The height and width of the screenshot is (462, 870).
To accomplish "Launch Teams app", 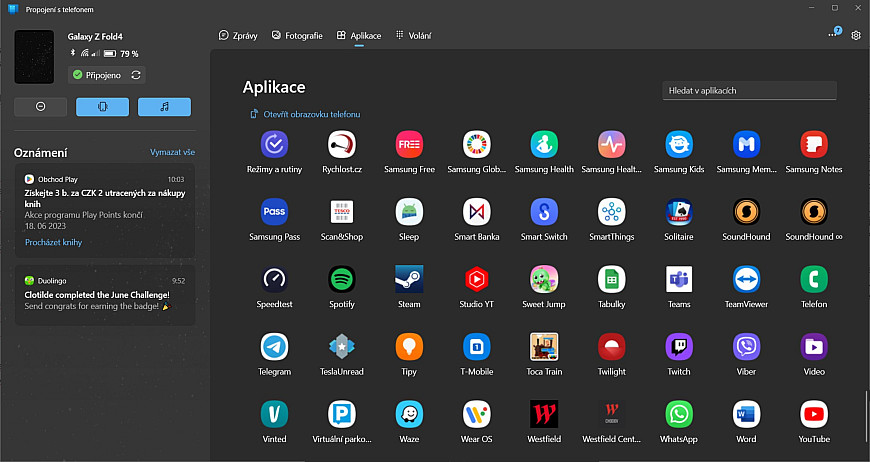I will tap(679, 280).
